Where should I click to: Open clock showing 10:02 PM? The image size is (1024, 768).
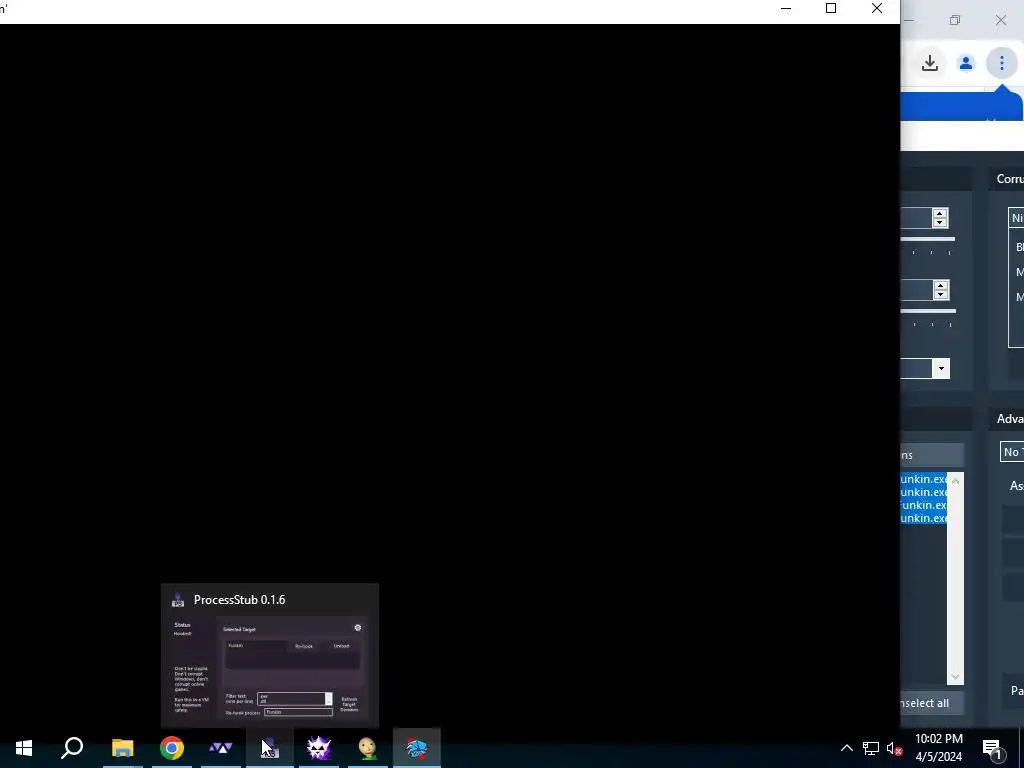click(x=938, y=748)
